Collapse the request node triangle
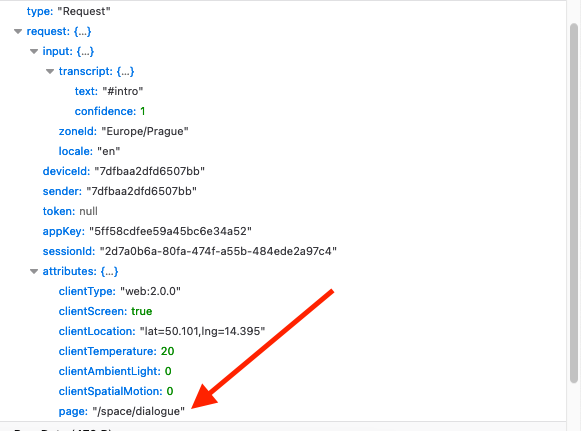 point(18,32)
